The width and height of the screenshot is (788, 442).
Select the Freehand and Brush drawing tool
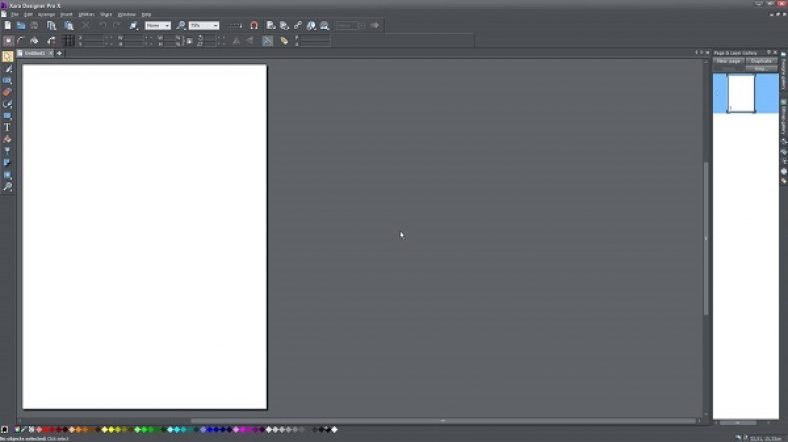point(8,69)
